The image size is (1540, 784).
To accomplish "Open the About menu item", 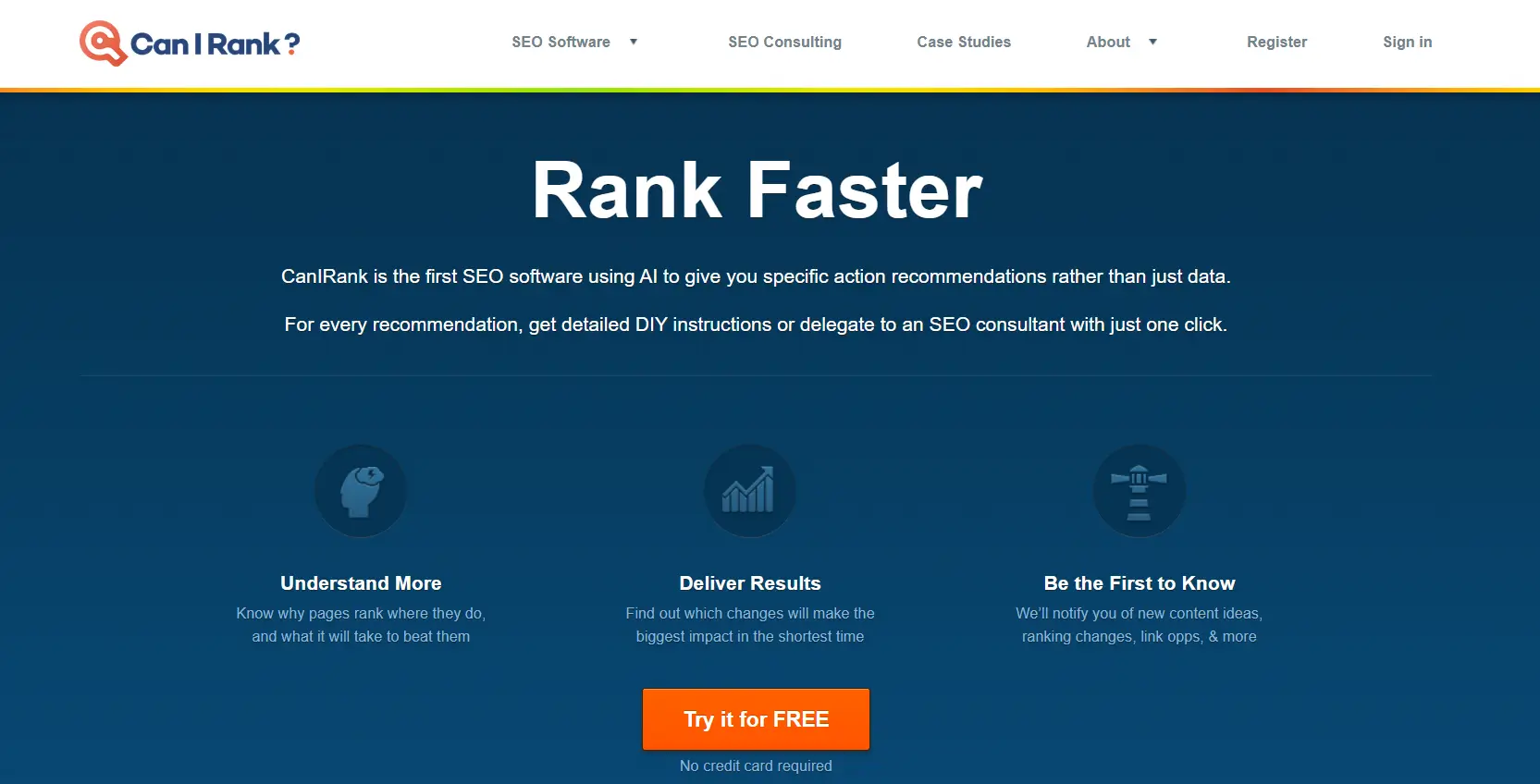I will coord(1108,42).
